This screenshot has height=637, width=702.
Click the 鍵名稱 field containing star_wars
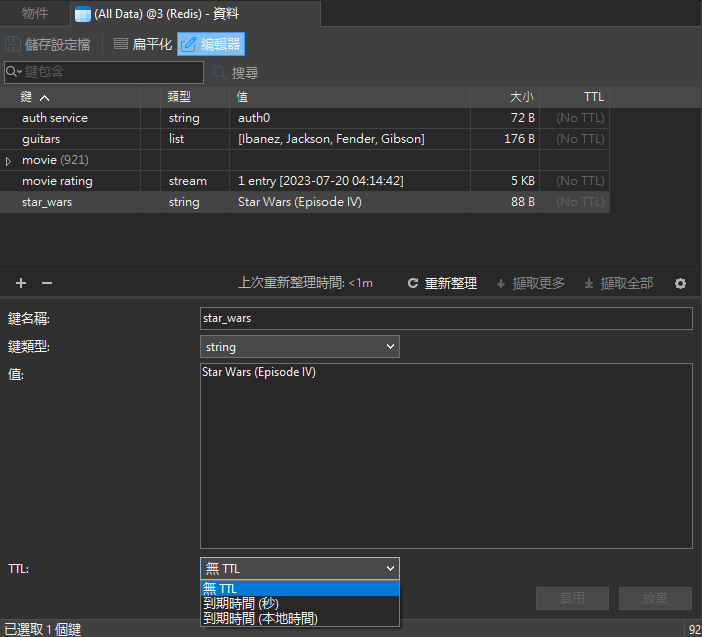coord(446,318)
